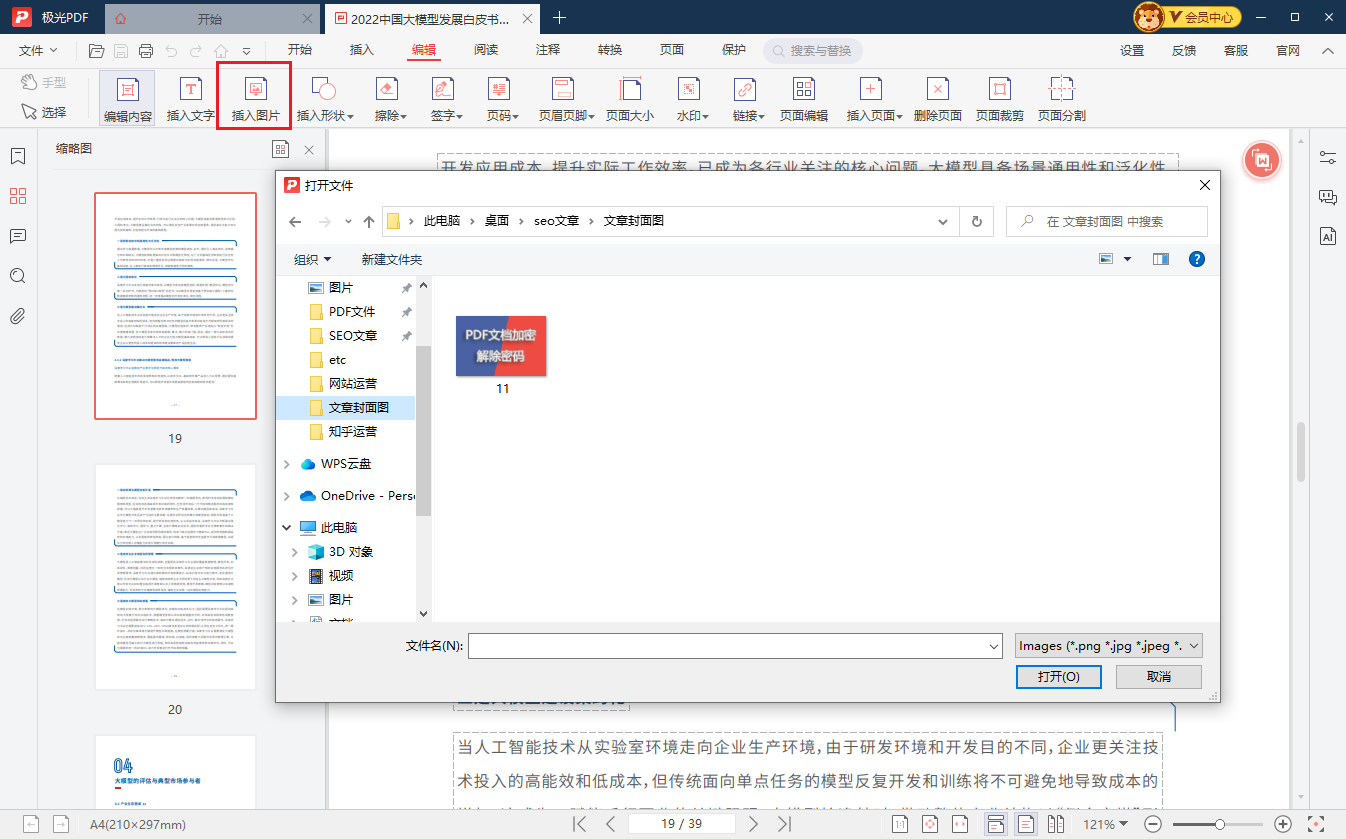Open the 插入页面 insert page tool
Viewport: 1346px width, 839px height.
tap(874, 99)
